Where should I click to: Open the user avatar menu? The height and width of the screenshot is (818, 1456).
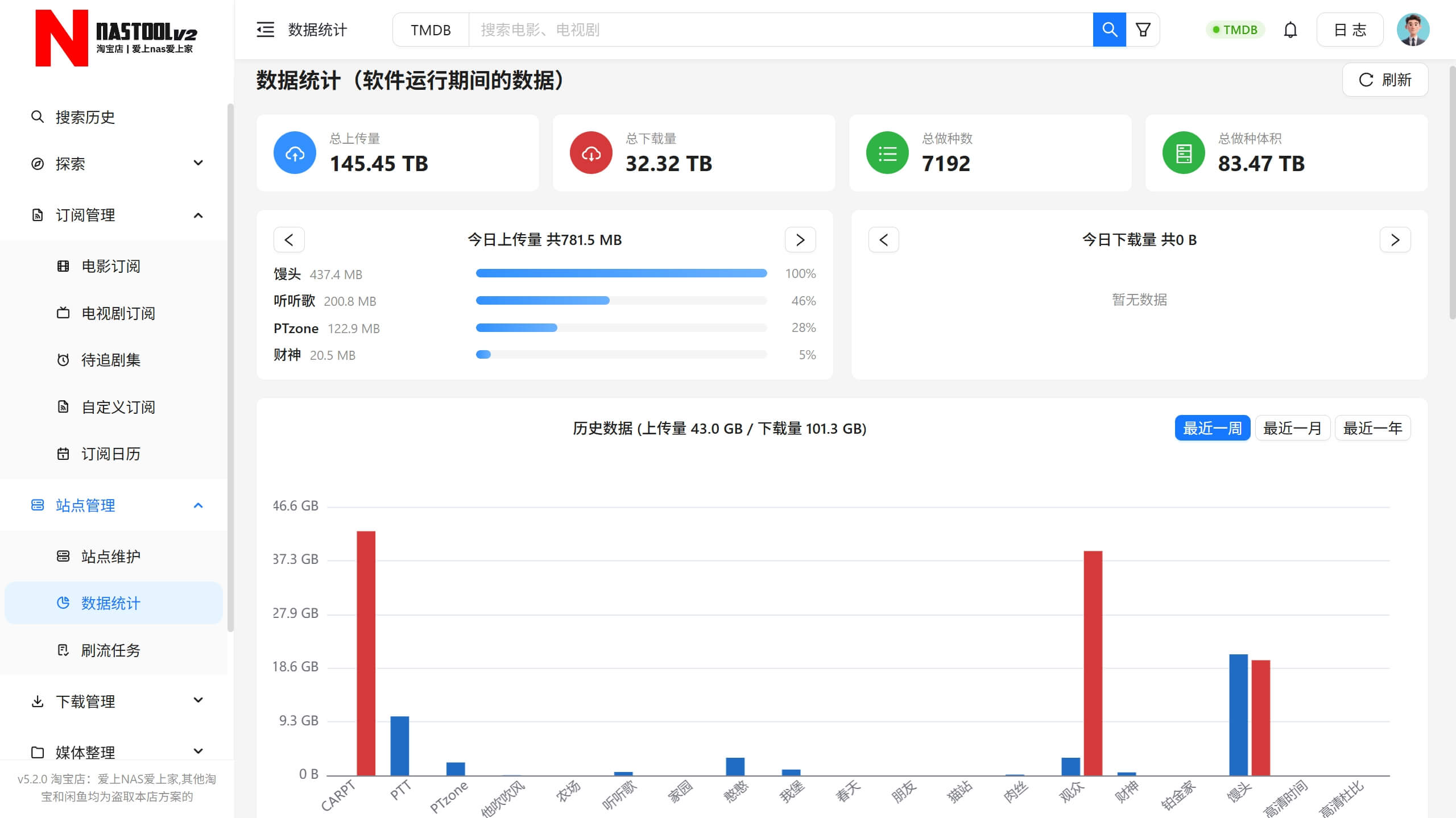pyautogui.click(x=1413, y=30)
